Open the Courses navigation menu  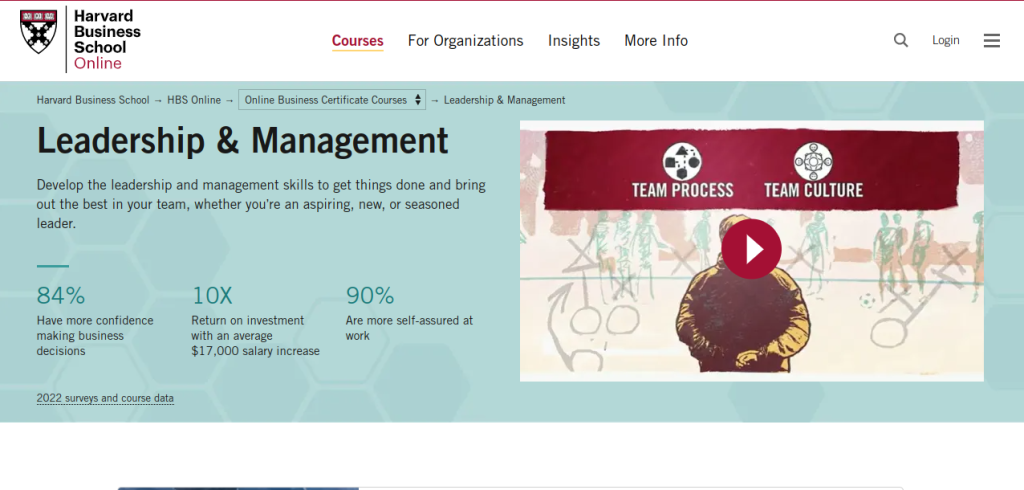[x=357, y=41]
